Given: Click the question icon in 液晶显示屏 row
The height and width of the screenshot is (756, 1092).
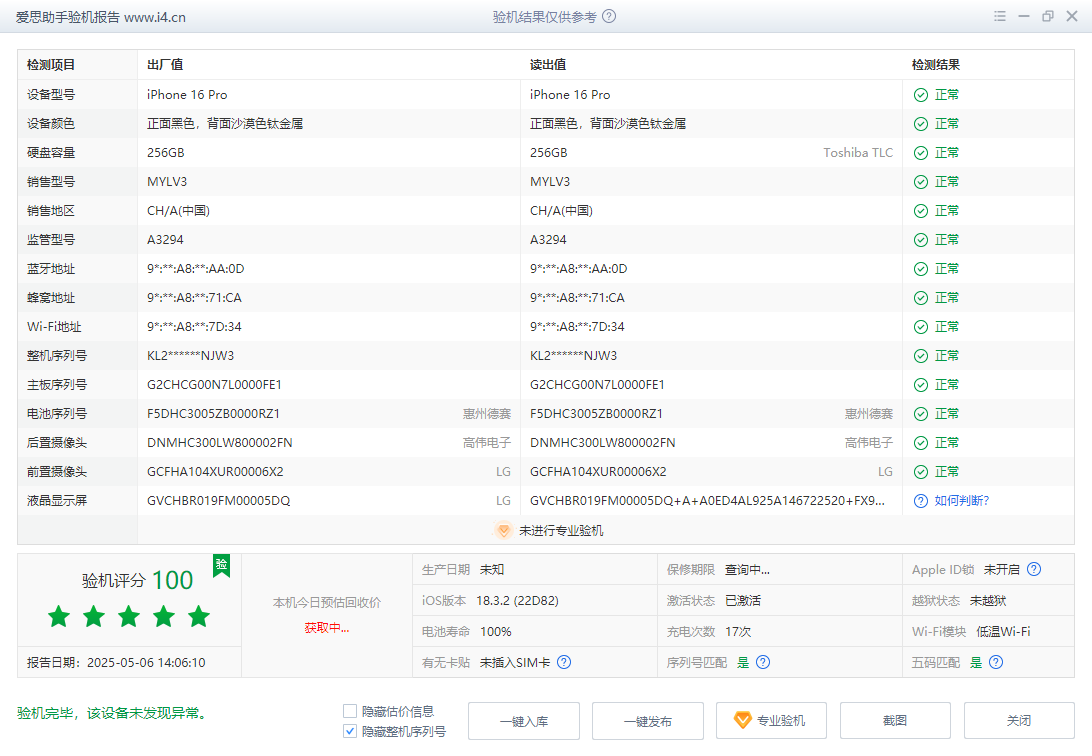Looking at the screenshot, I should [921, 501].
